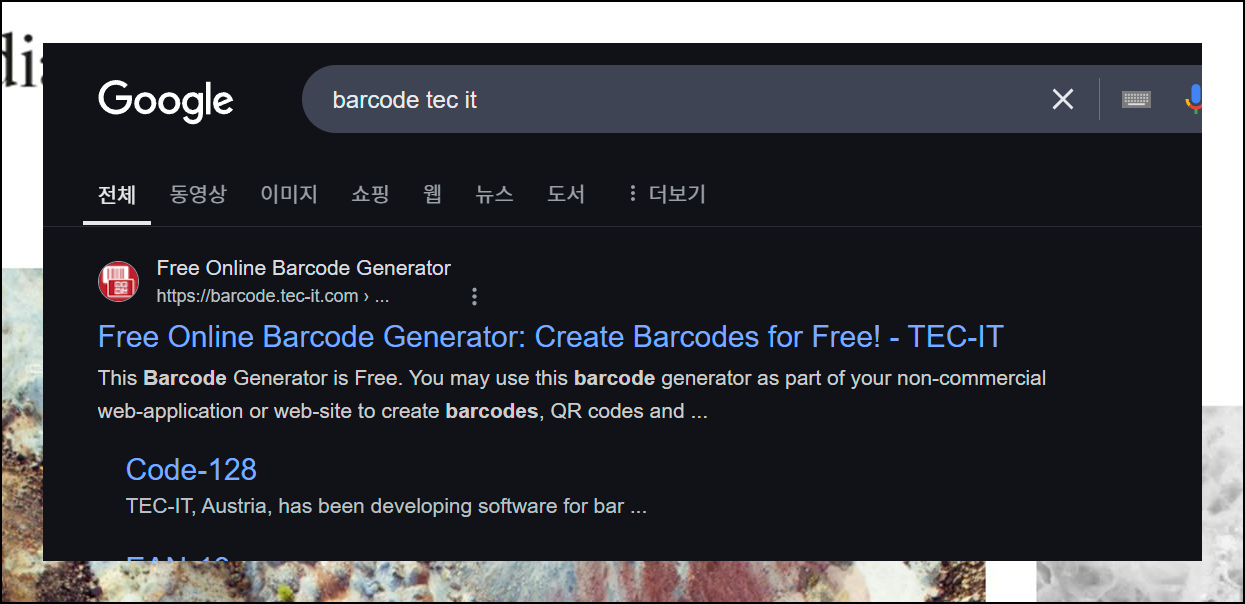Start voice search with microphone icon
Screen dimensions: 1245x604
[x=1193, y=99]
